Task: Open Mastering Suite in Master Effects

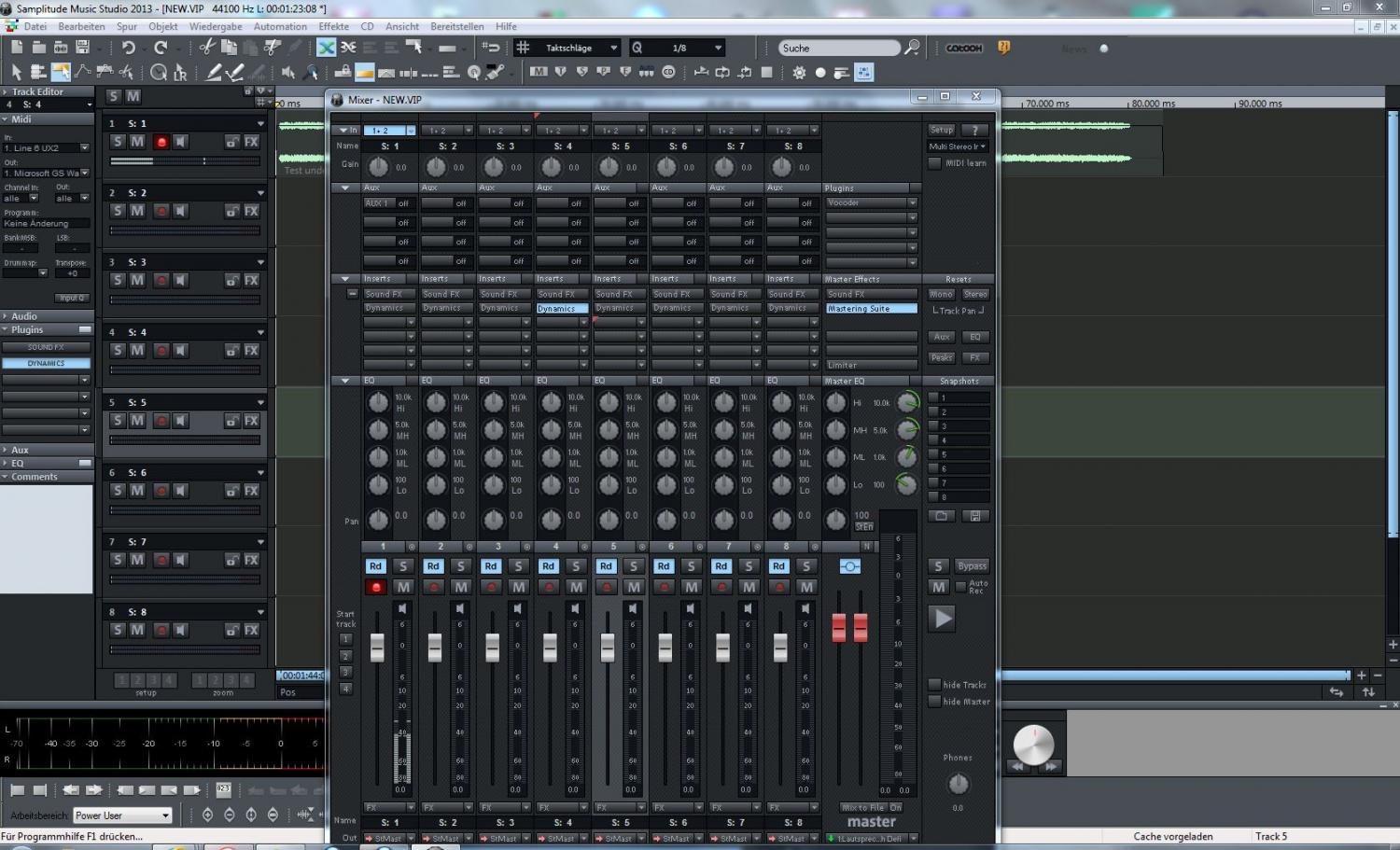Action: click(872, 308)
